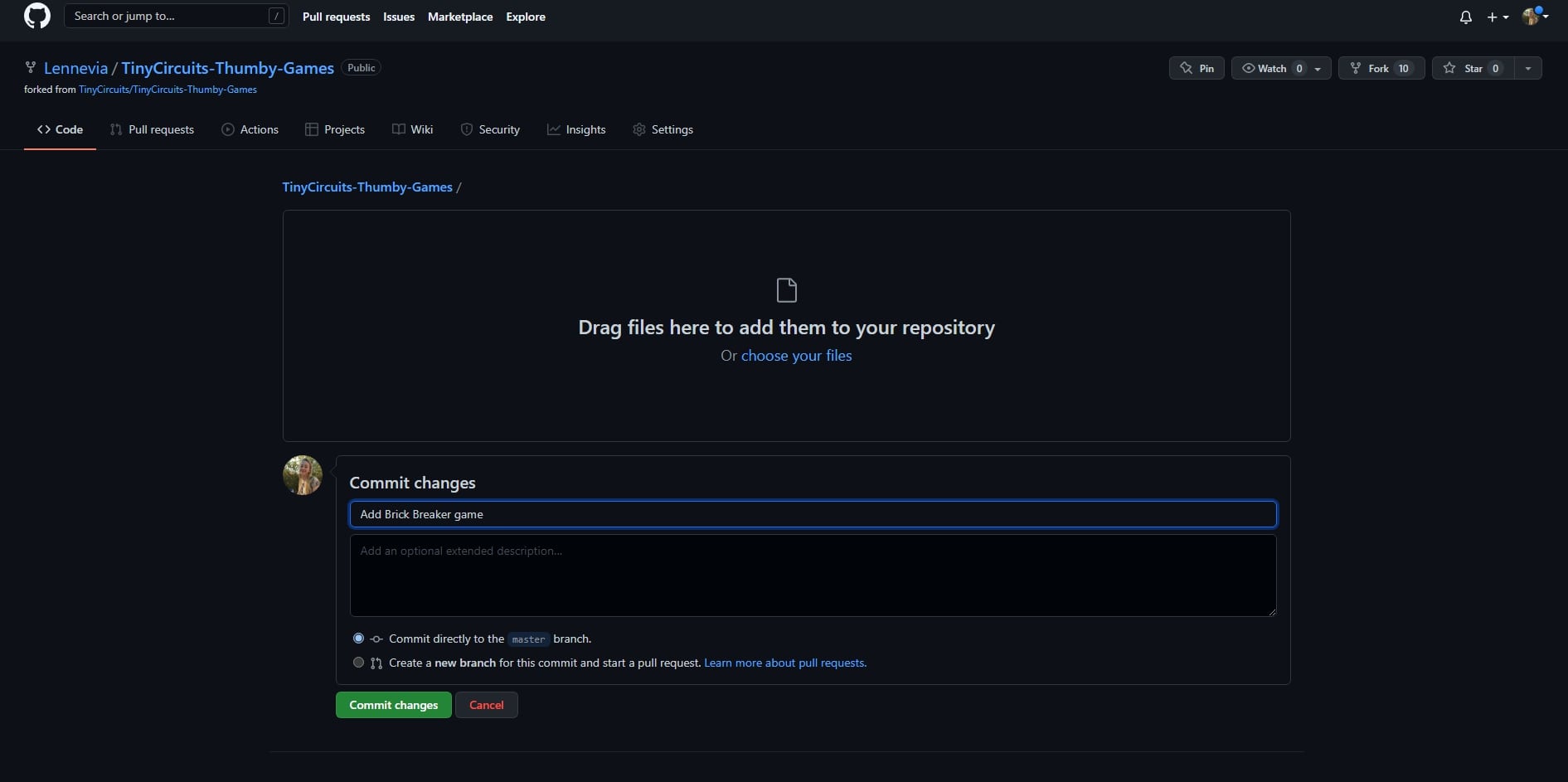This screenshot has width=1568, height=782.
Task: Expand the star lists dropdown arrow
Action: pyautogui.click(x=1527, y=68)
